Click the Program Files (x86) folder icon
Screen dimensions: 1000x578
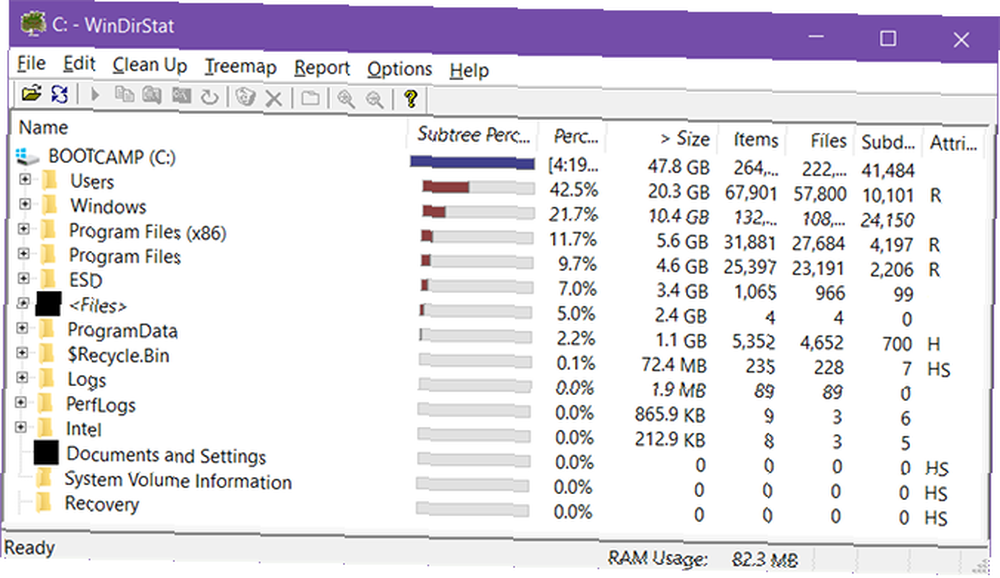click(48, 230)
